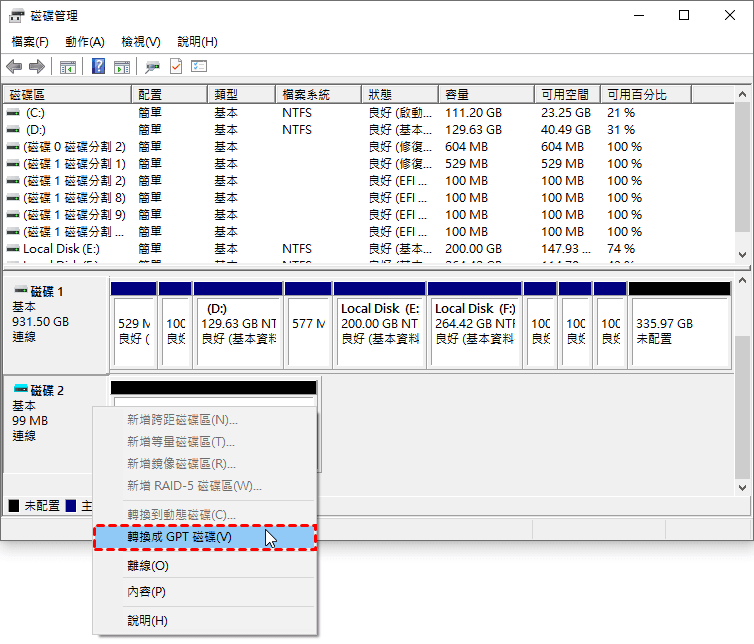Click the checklist settings toolbar icon
The width and height of the screenshot is (754, 644).
(199, 67)
